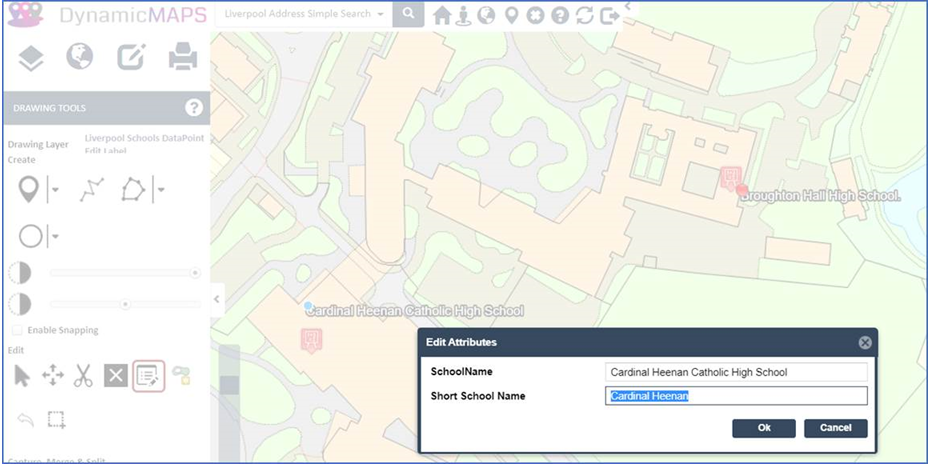Click the edit attributes tool
The image size is (930, 467).
(x=148, y=376)
